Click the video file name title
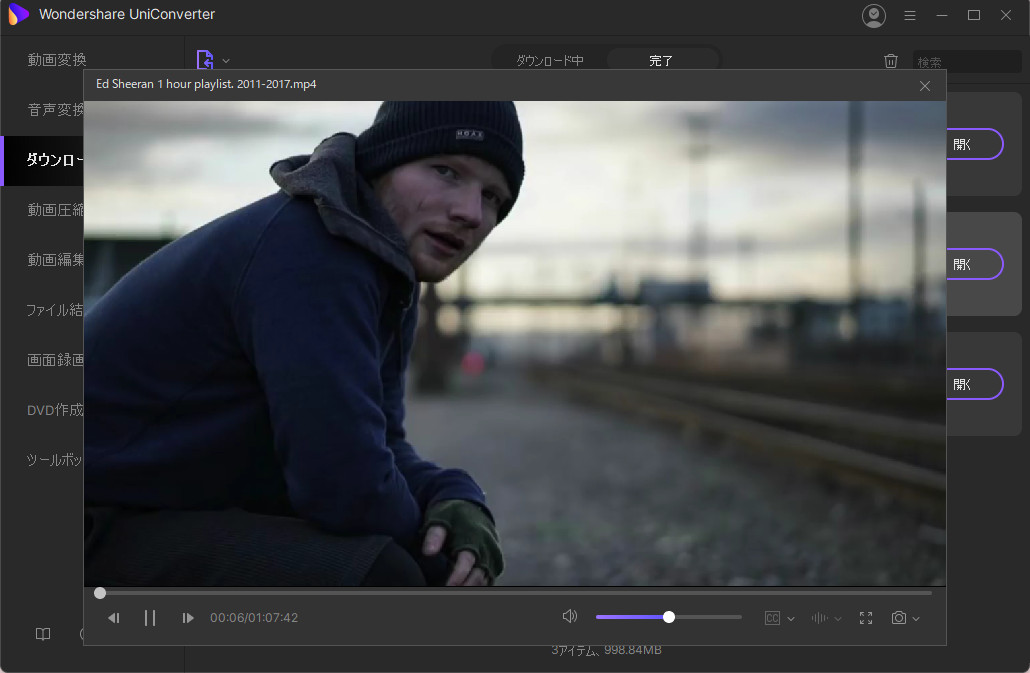Image resolution: width=1030 pixels, height=673 pixels. click(206, 84)
